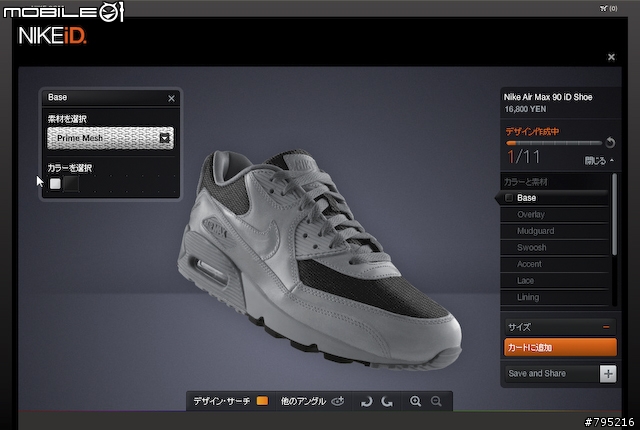This screenshot has width=640, height=430.
Task: Select the Base part in list
Action: tap(554, 198)
